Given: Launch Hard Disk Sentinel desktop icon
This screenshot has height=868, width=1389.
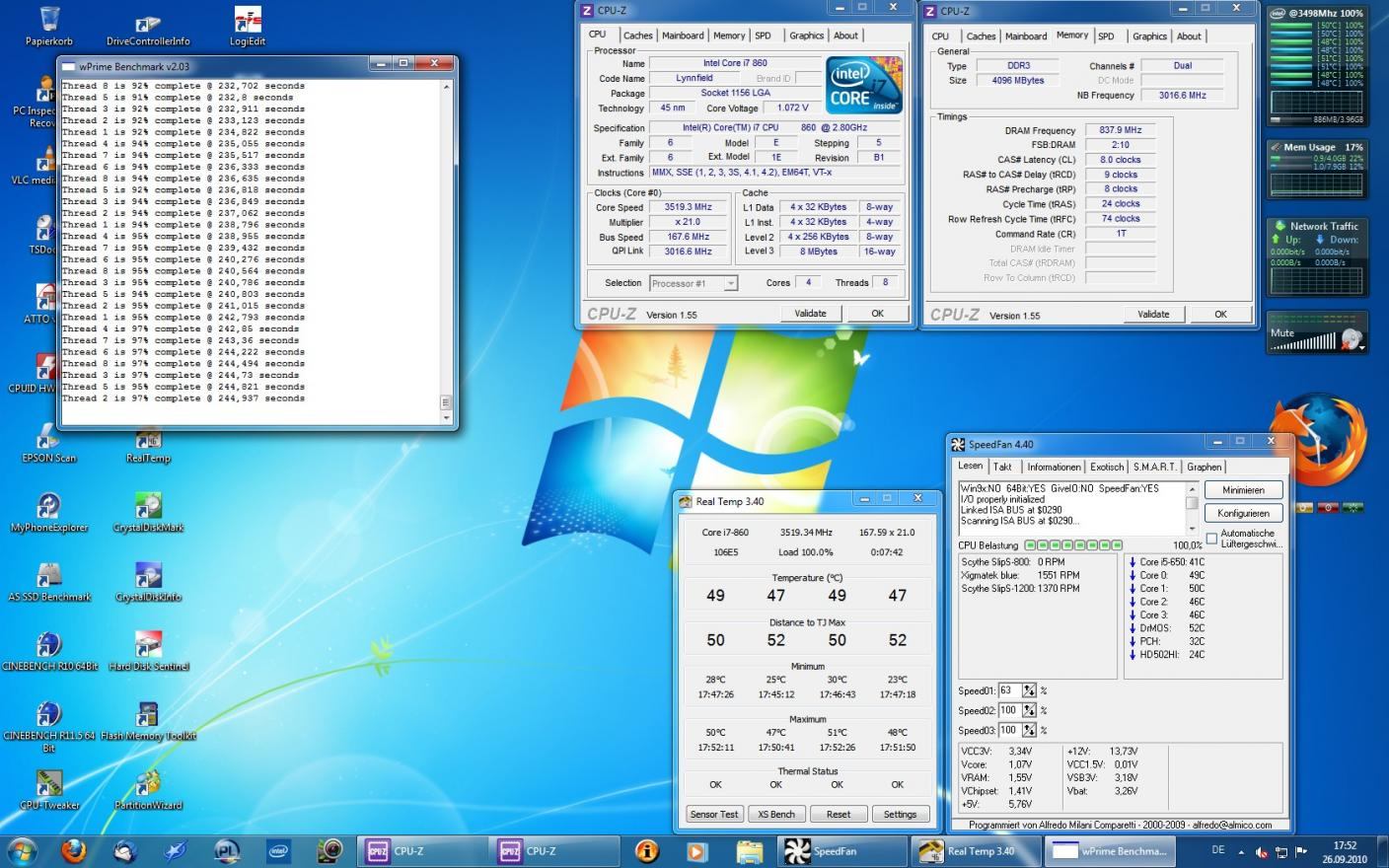Looking at the screenshot, I should (148, 651).
